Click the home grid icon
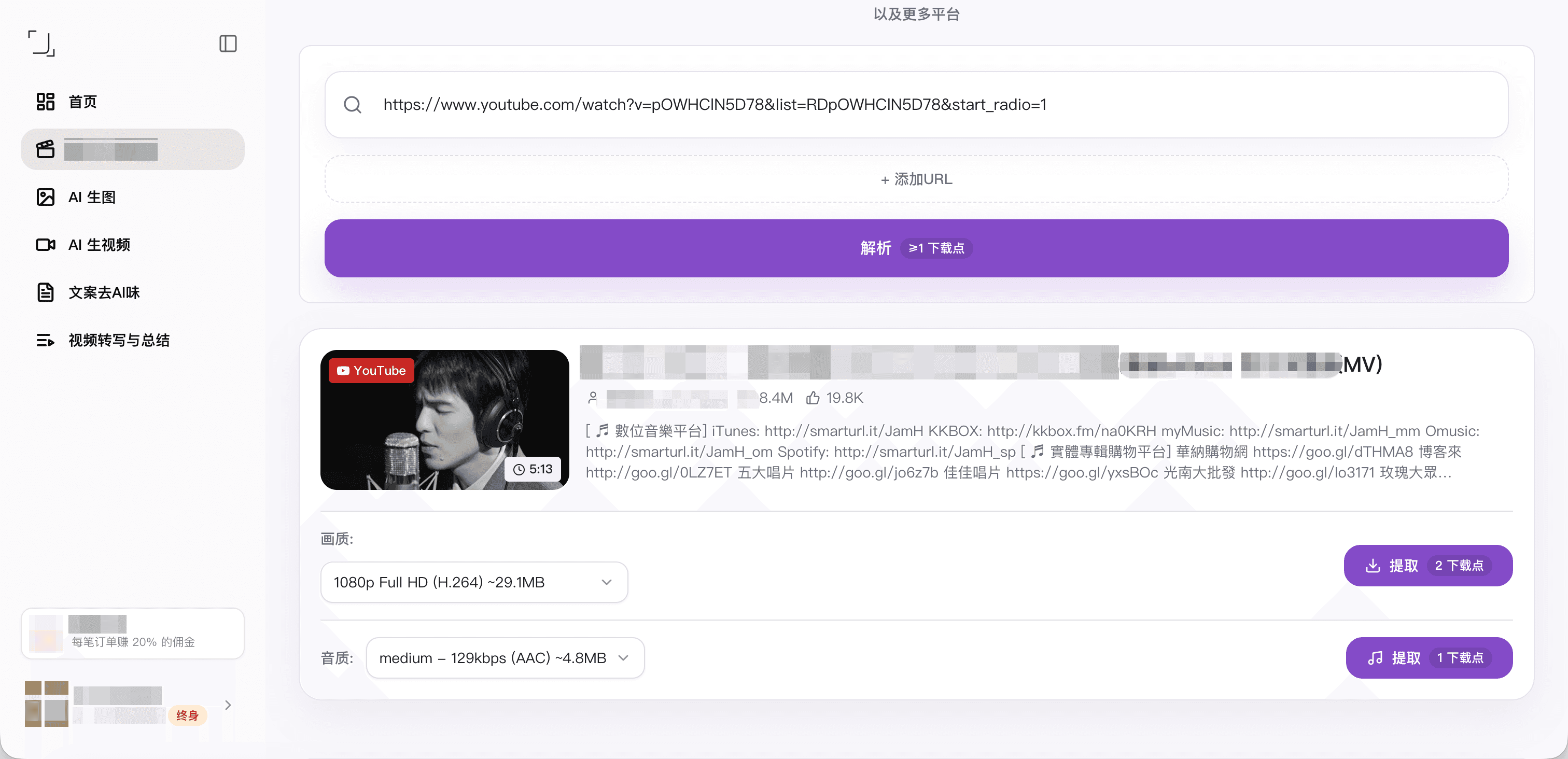 [45, 102]
